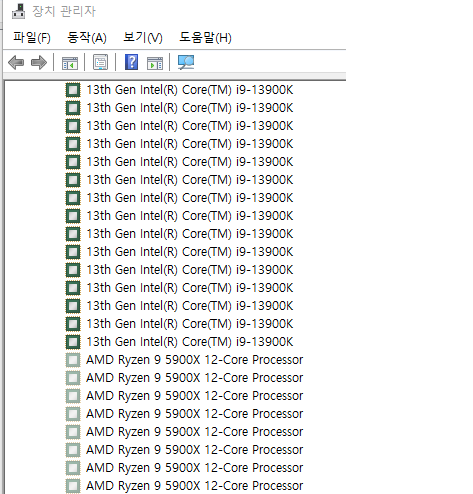Toggle the show/hide action pane icon
The width and height of the screenshot is (473, 494).
tap(155, 63)
